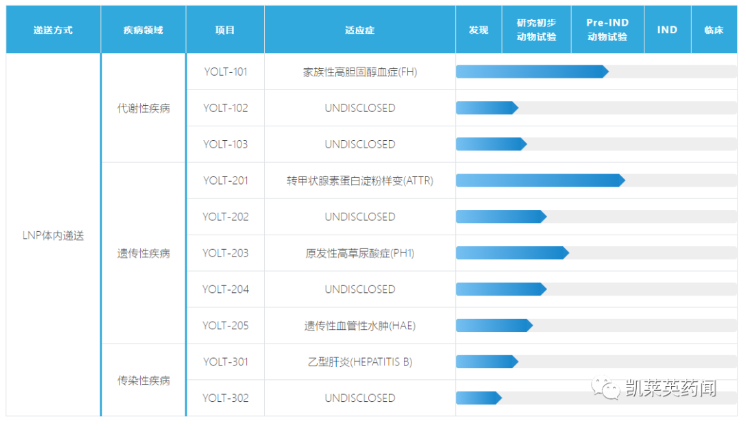Click indication 家族性高胆固醇血症(FH)

coord(360,72)
